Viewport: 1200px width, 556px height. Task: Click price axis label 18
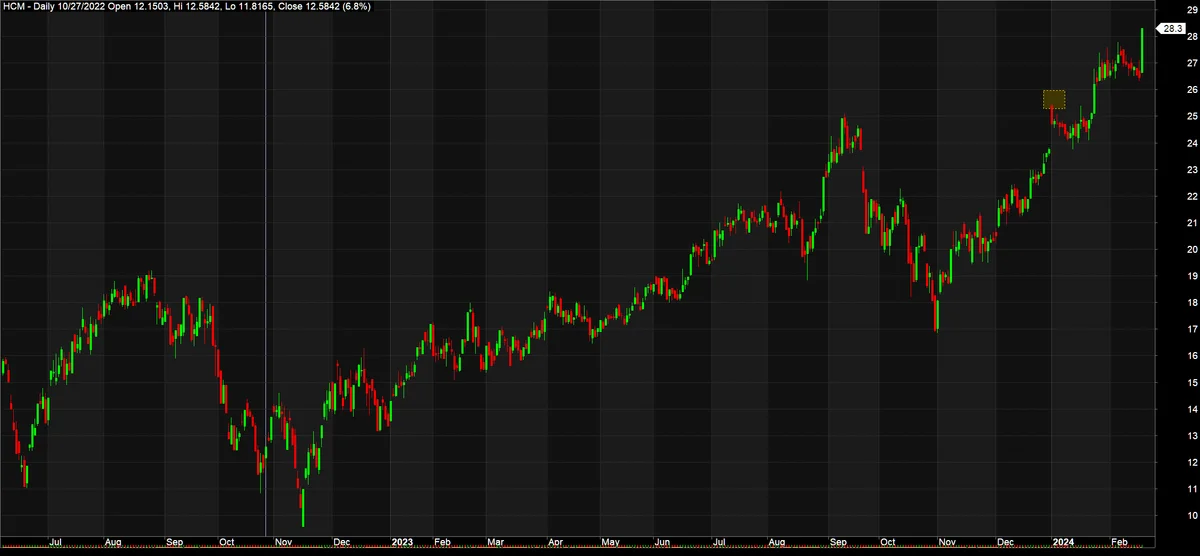pos(1191,303)
